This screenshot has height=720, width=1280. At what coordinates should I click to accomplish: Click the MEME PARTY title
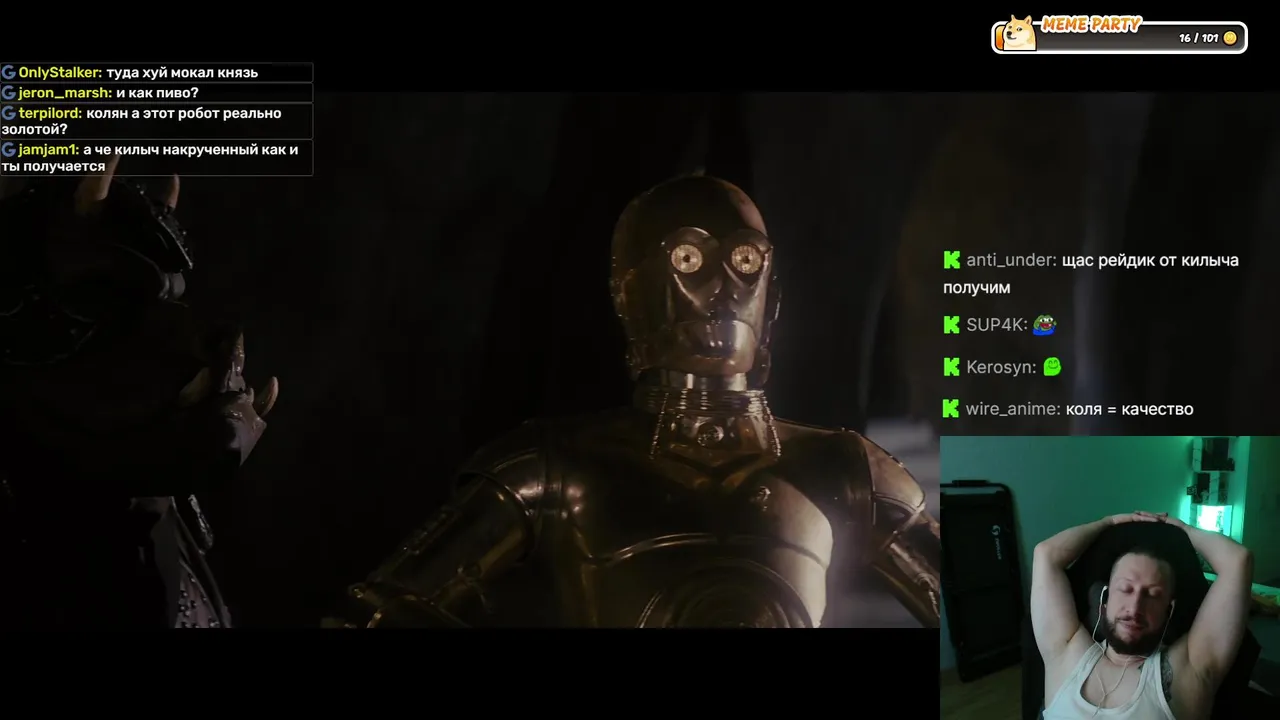[1091, 25]
